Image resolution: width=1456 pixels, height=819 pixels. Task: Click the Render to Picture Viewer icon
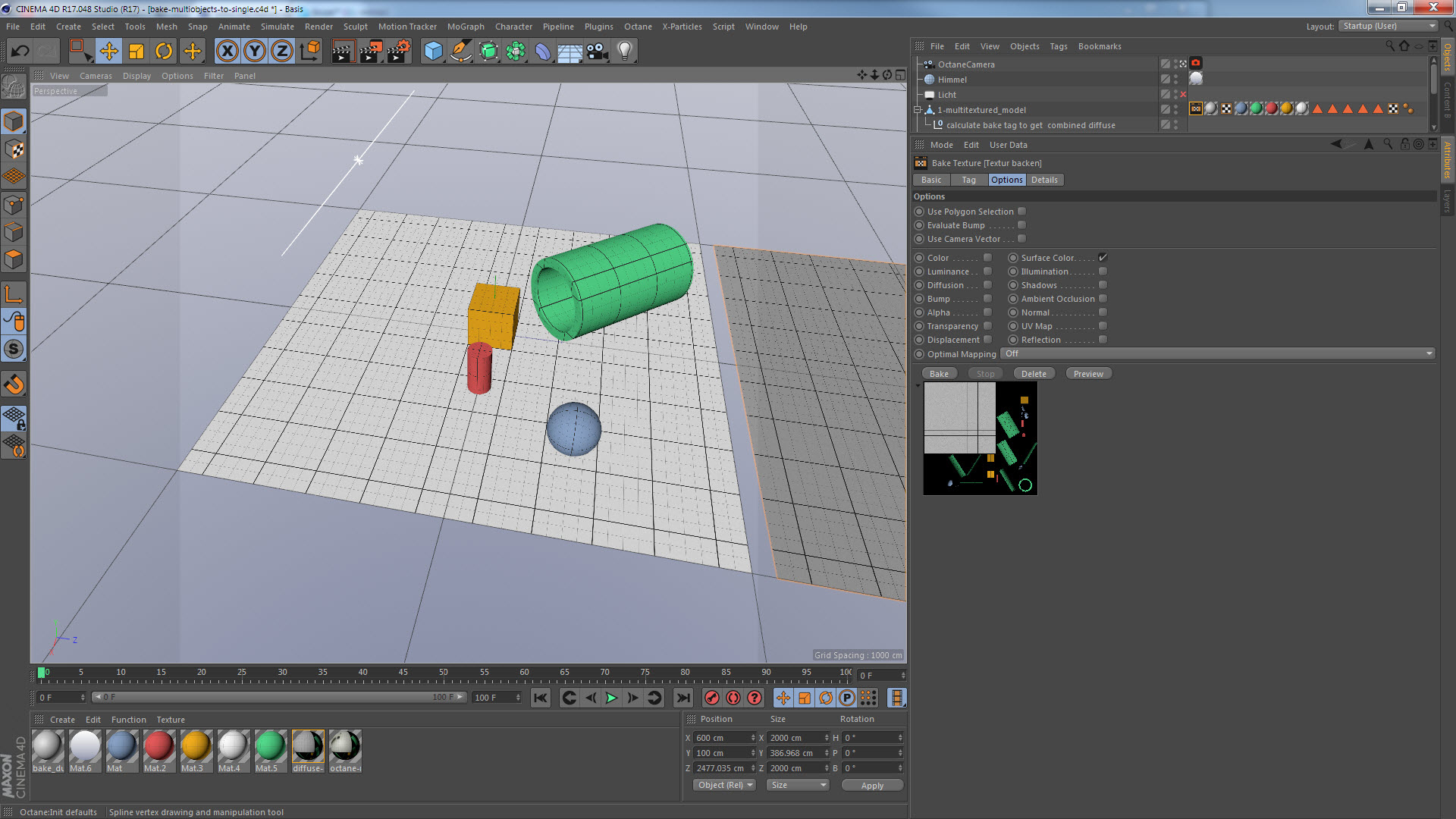[x=370, y=52]
